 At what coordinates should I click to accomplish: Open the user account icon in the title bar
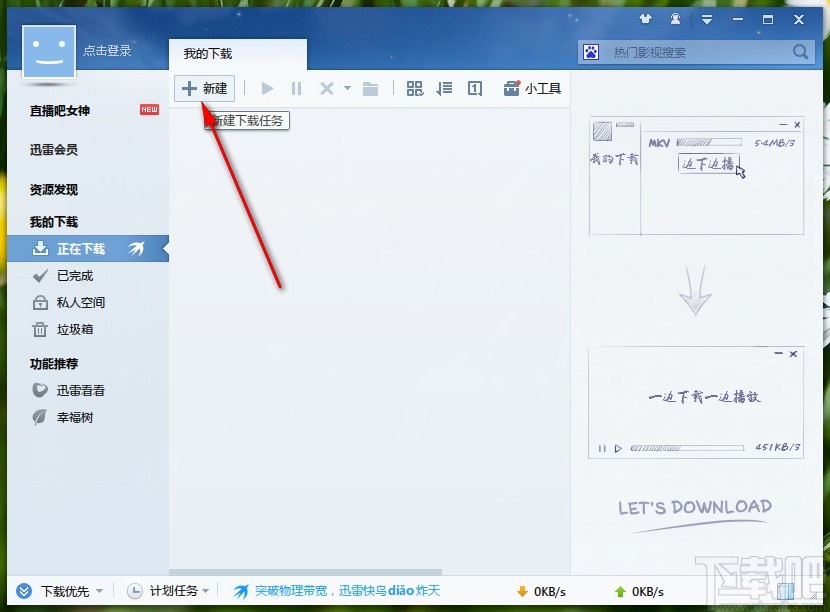675,20
